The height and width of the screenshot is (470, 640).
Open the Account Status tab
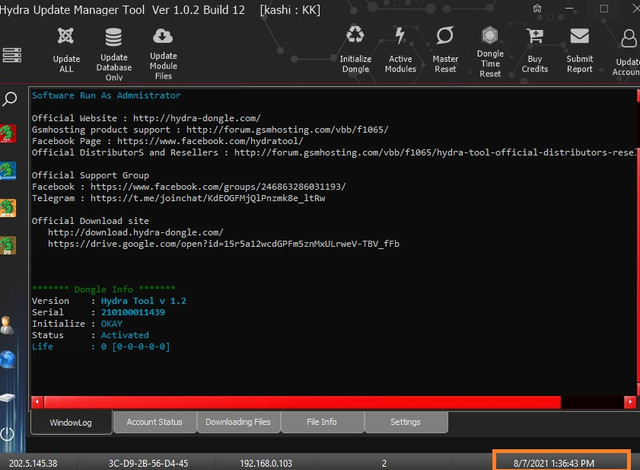tap(155, 422)
